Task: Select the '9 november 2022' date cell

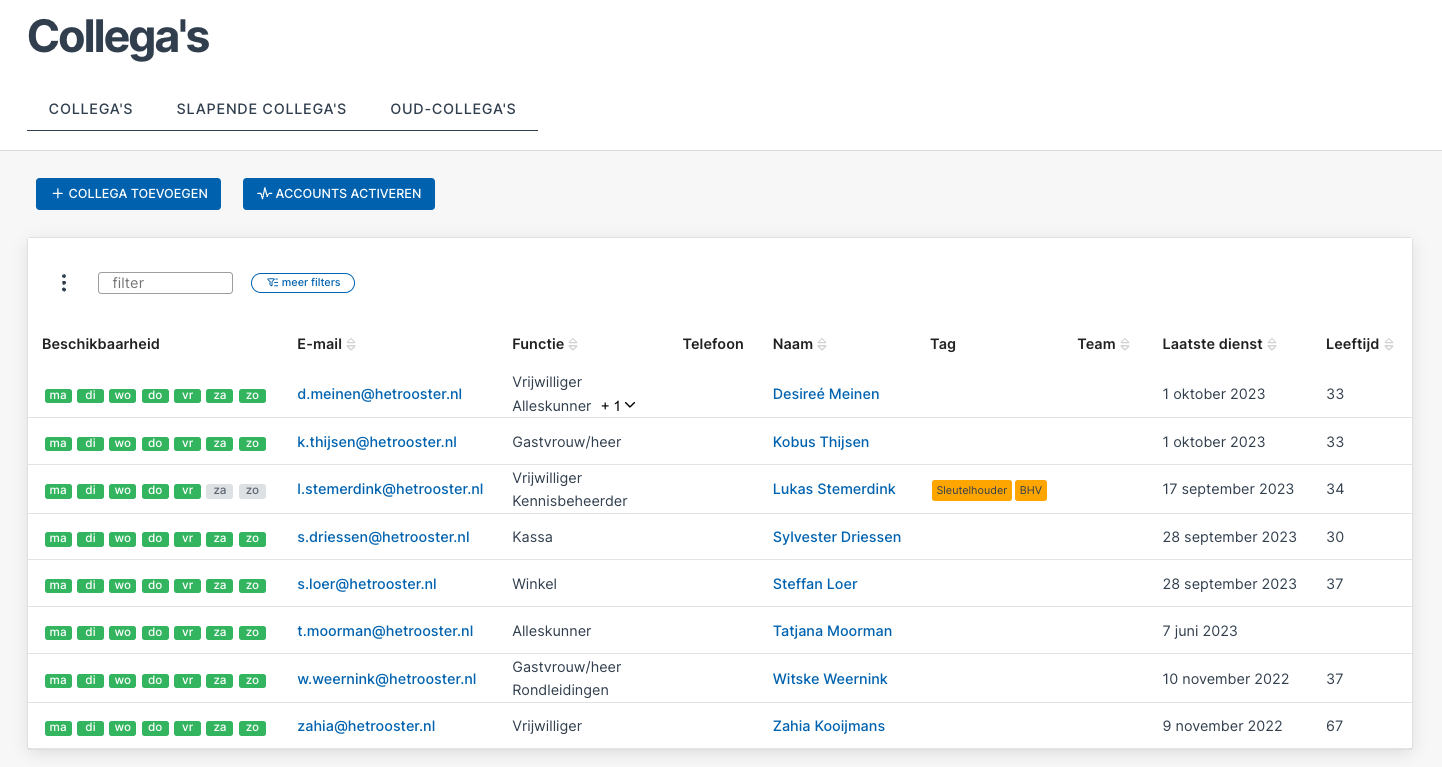Action: tap(1222, 726)
